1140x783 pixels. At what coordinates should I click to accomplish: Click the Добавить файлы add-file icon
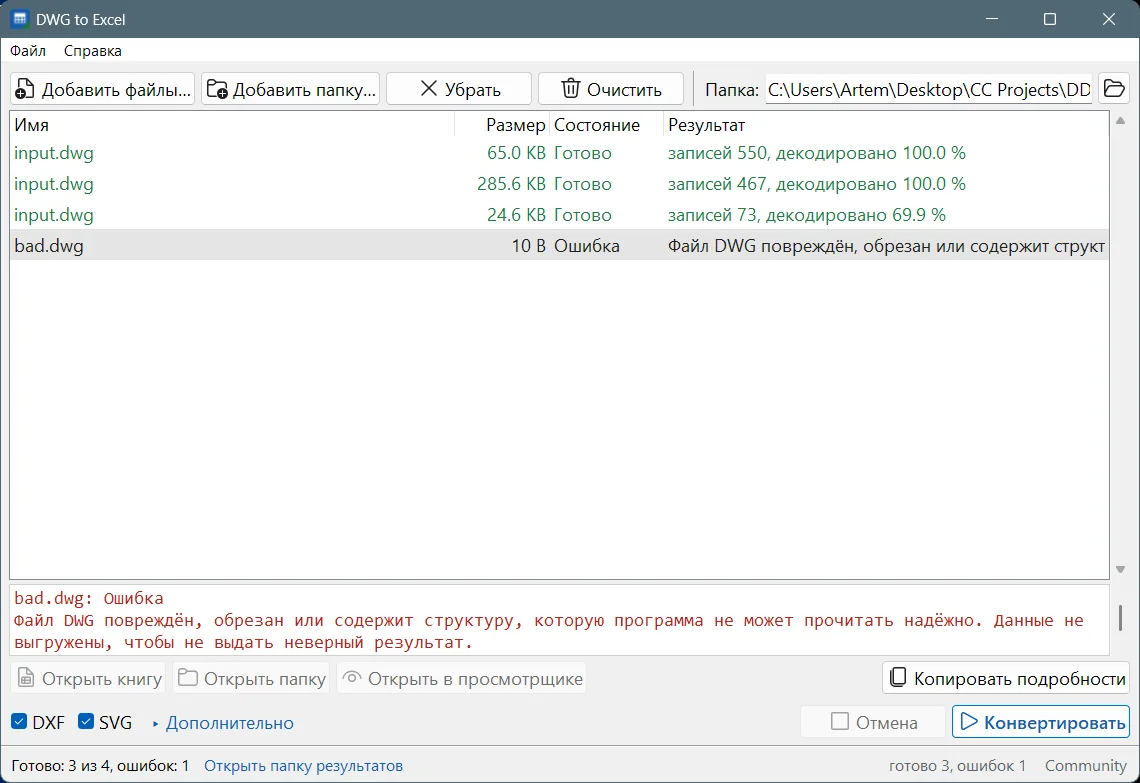25,89
